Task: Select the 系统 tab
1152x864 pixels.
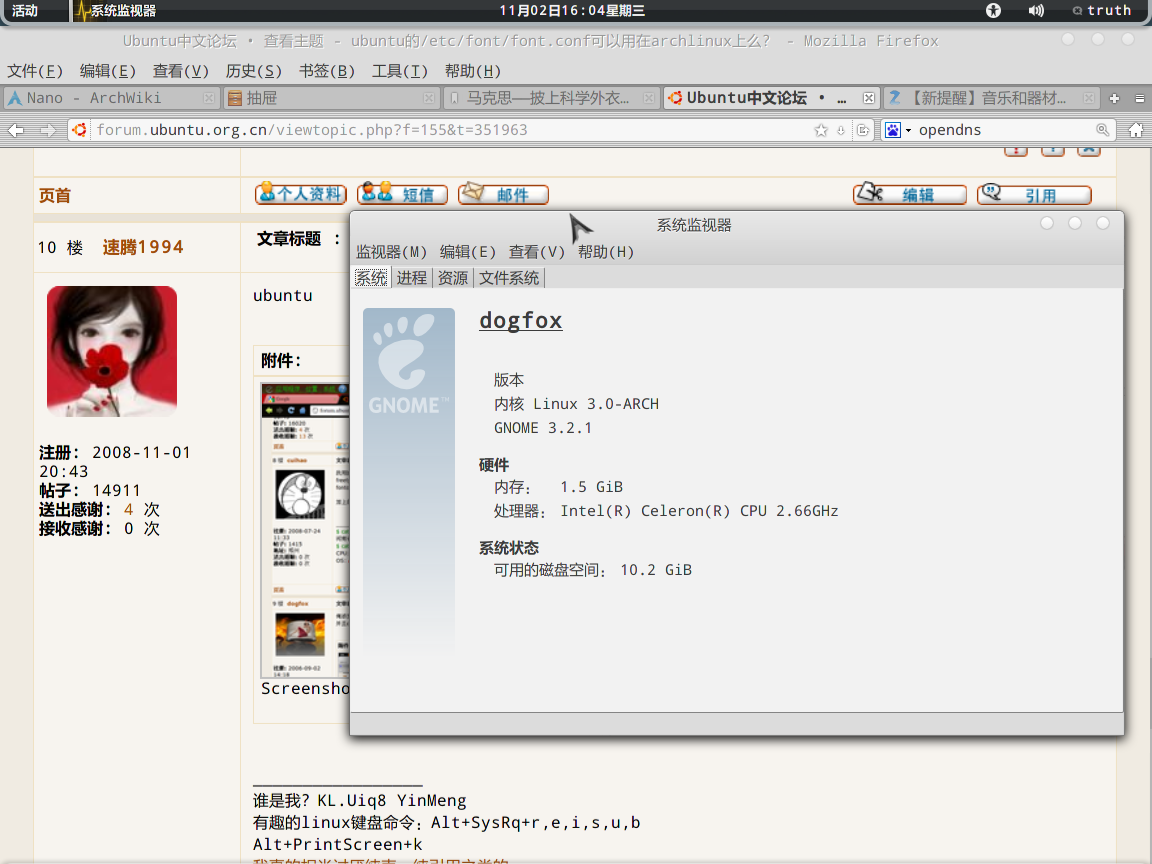Action: click(x=371, y=278)
